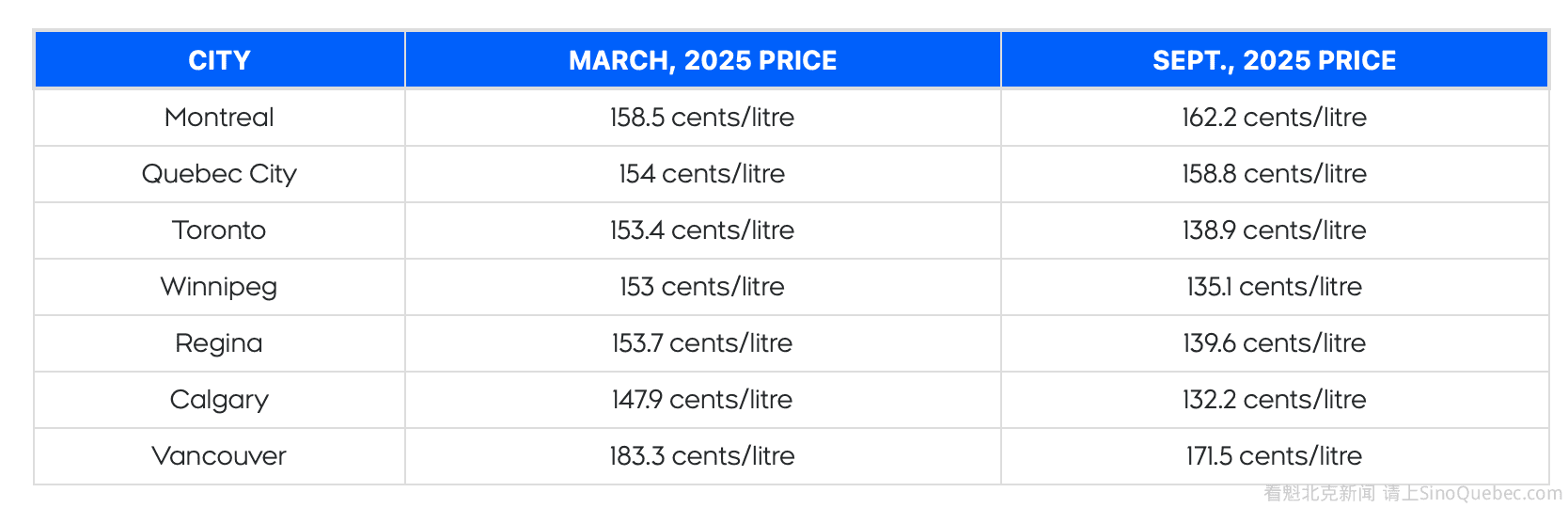The height and width of the screenshot is (508, 1568).
Task: Click the 162.2 cents/litre September price
Action: click(1274, 118)
